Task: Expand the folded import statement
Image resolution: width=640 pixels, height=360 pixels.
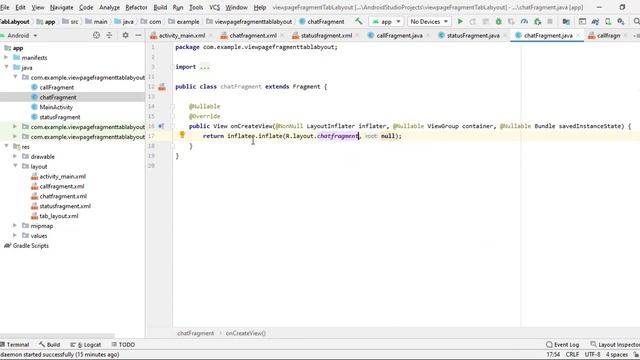Action: pos(204,67)
